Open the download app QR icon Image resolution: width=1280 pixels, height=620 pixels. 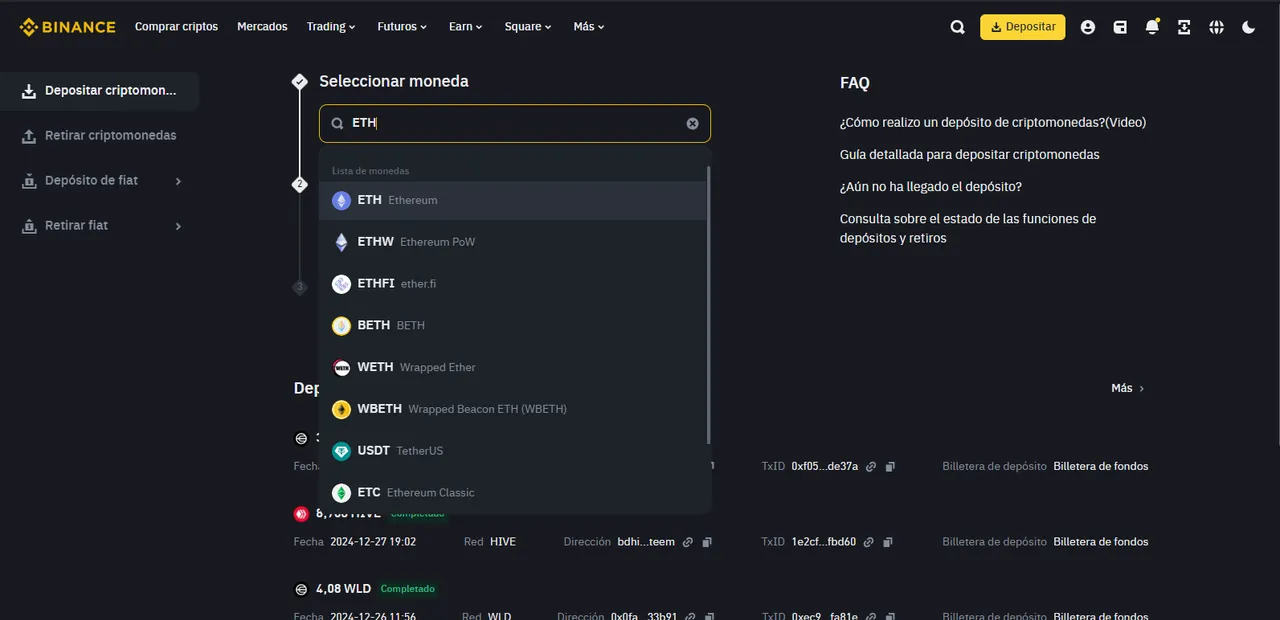[1184, 27]
